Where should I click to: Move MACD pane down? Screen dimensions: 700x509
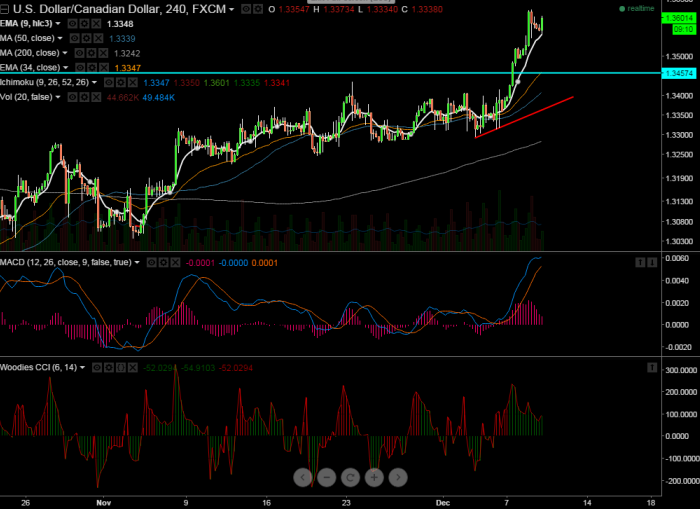coord(652,263)
